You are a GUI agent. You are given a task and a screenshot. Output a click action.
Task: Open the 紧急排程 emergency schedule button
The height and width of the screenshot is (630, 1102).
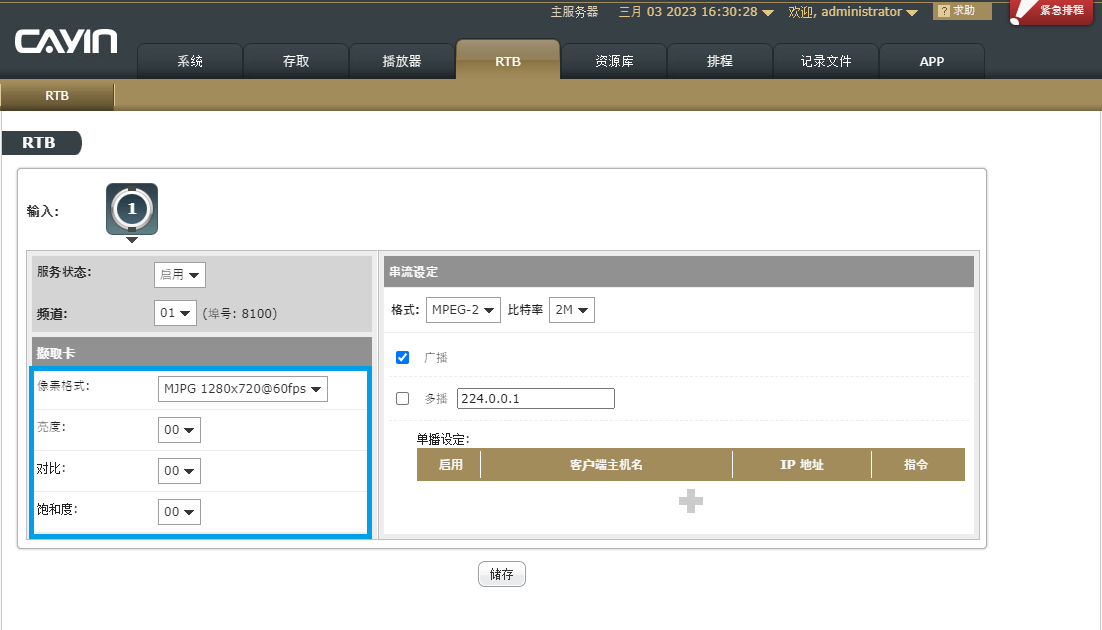click(x=1052, y=11)
